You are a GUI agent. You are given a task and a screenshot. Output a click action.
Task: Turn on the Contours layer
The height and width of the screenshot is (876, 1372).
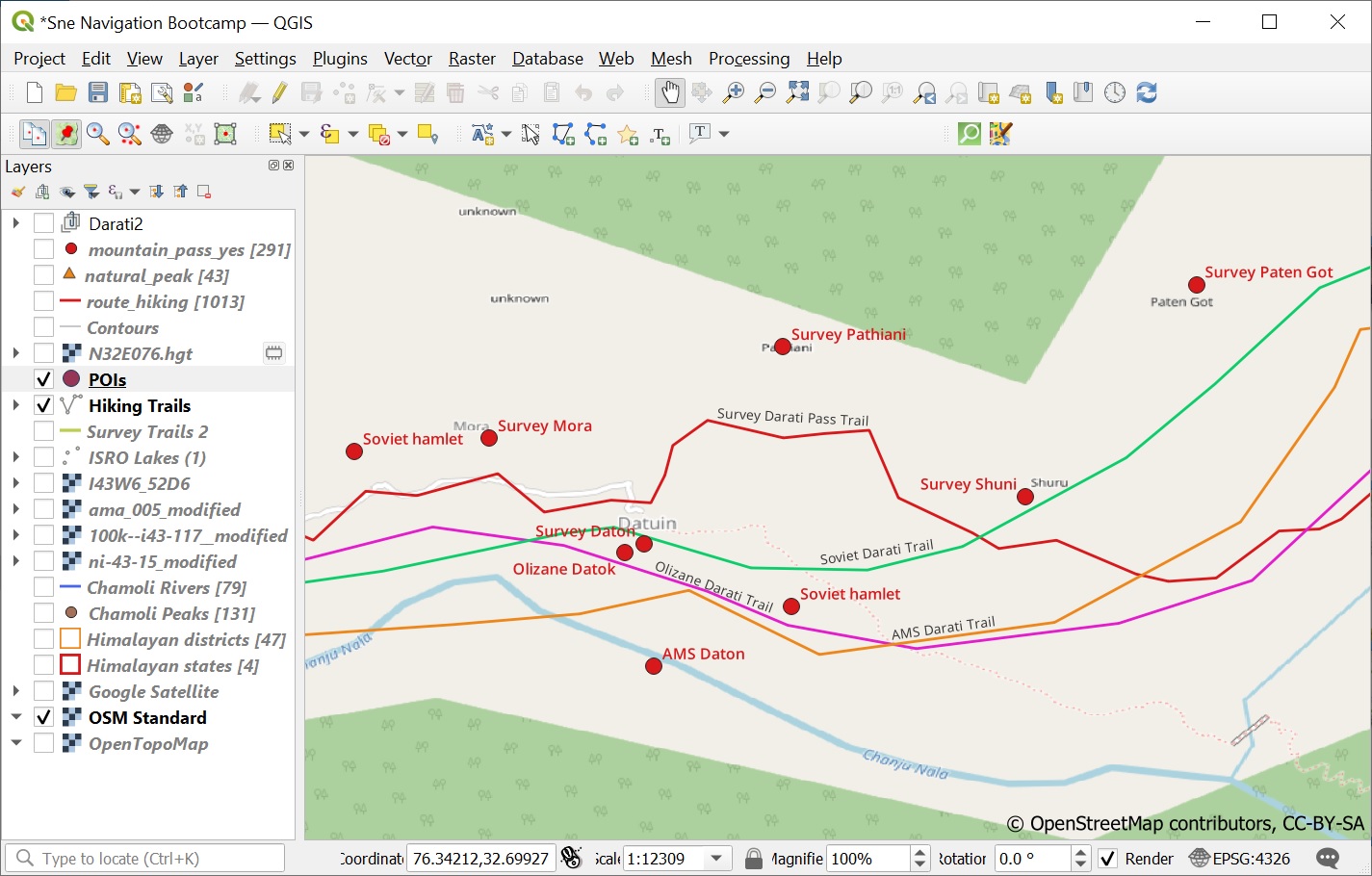[43, 327]
